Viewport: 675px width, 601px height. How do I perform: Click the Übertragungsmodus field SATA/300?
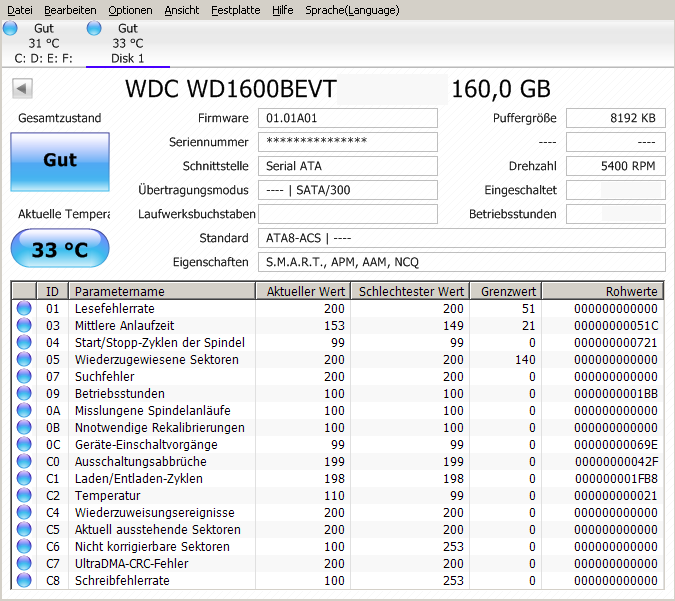click(x=348, y=190)
